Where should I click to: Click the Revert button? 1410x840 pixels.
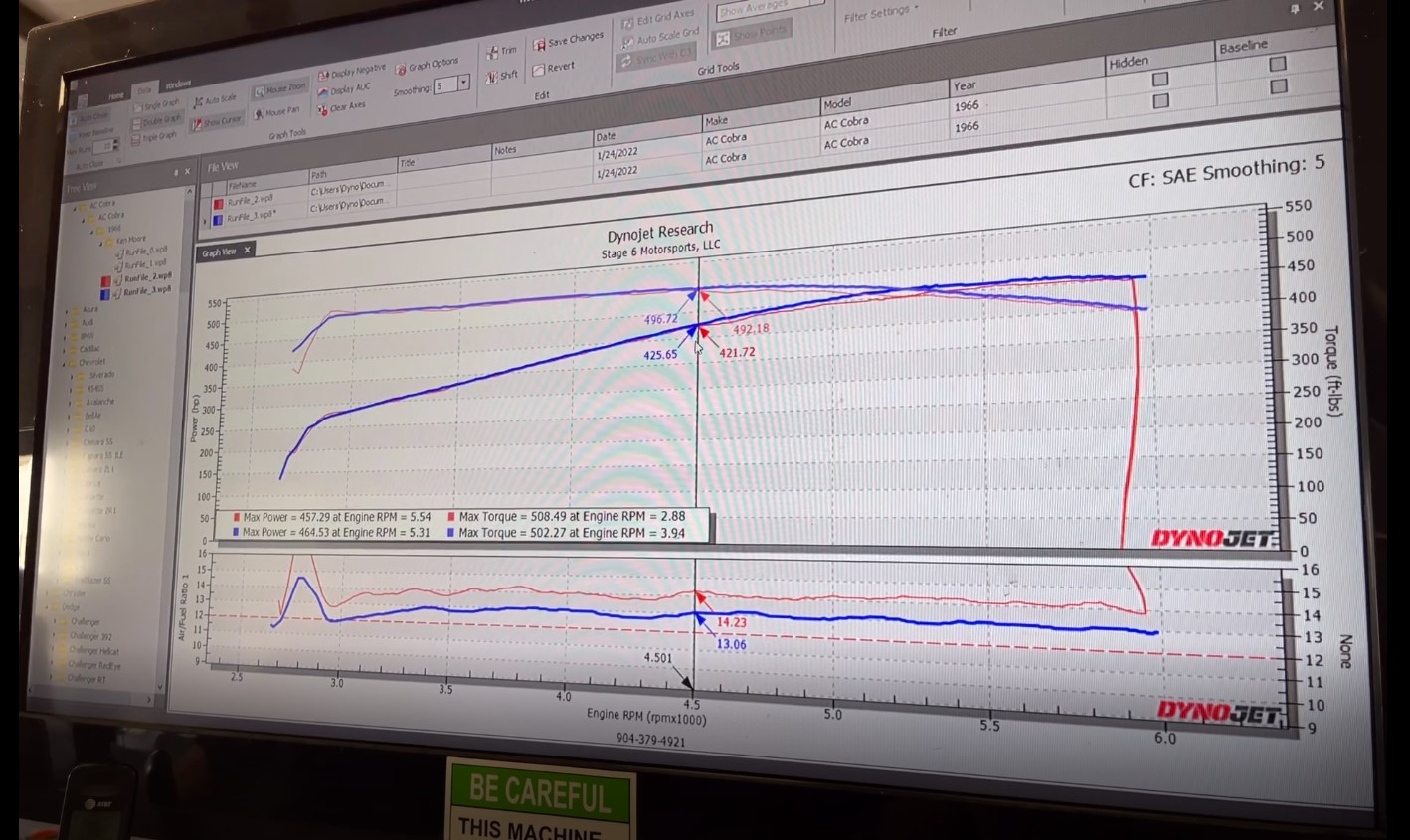(554, 68)
